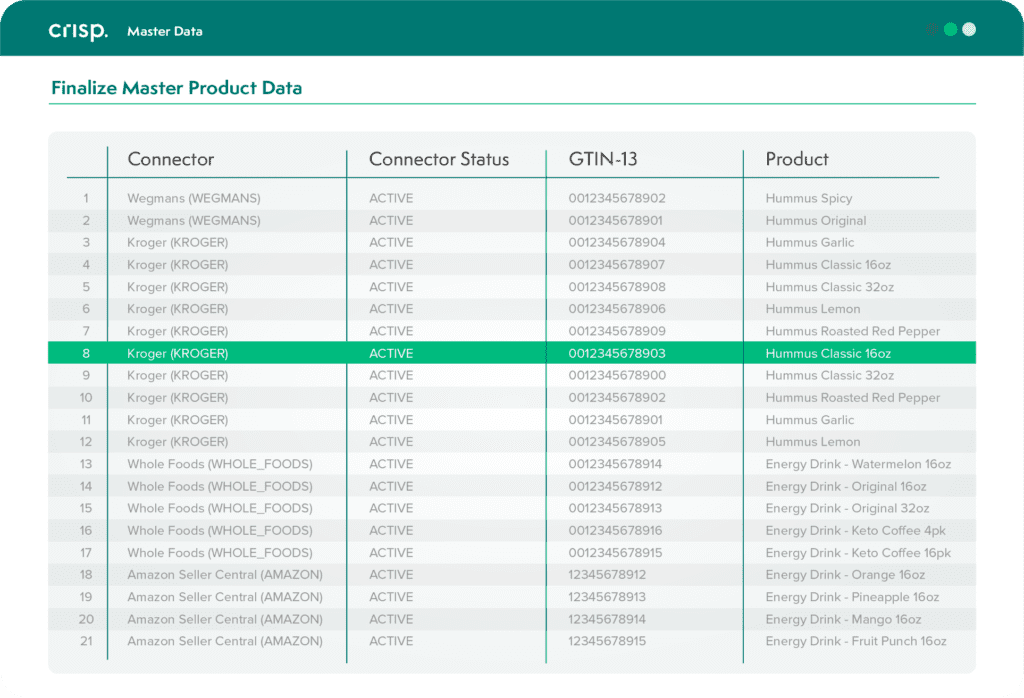Click GTIN 0012345678905
Screen dimensions: 1024x698
click(x=616, y=442)
